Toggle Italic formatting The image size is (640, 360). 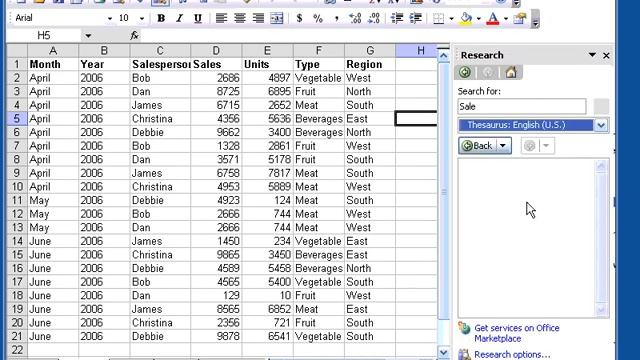tap(179, 18)
